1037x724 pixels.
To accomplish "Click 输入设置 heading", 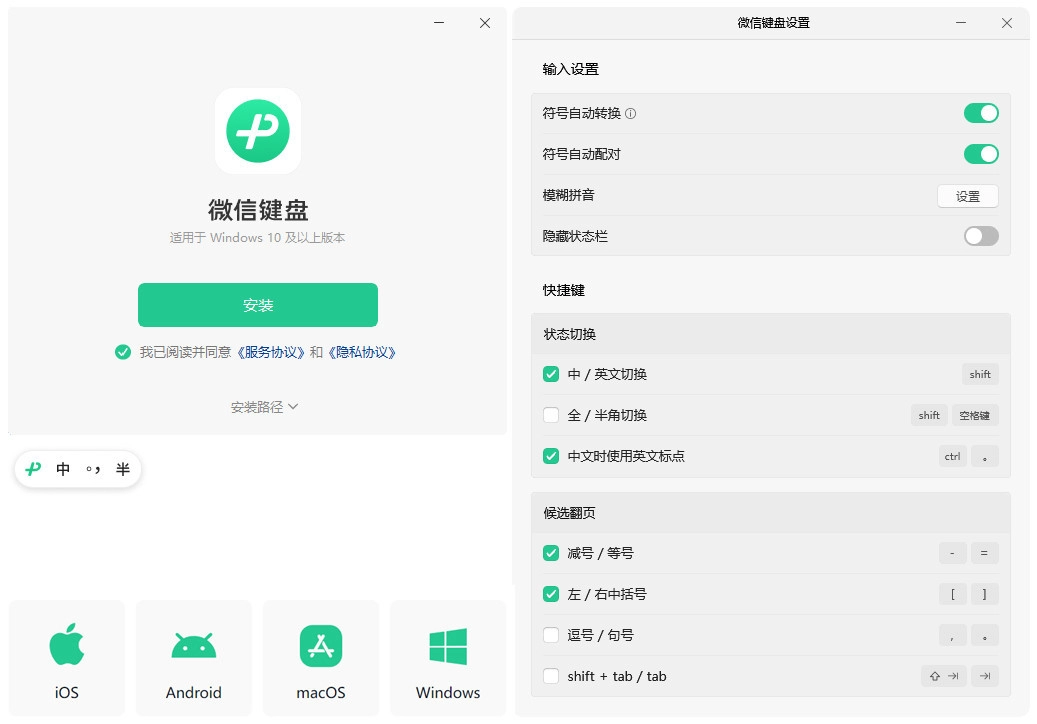I will click(x=570, y=69).
